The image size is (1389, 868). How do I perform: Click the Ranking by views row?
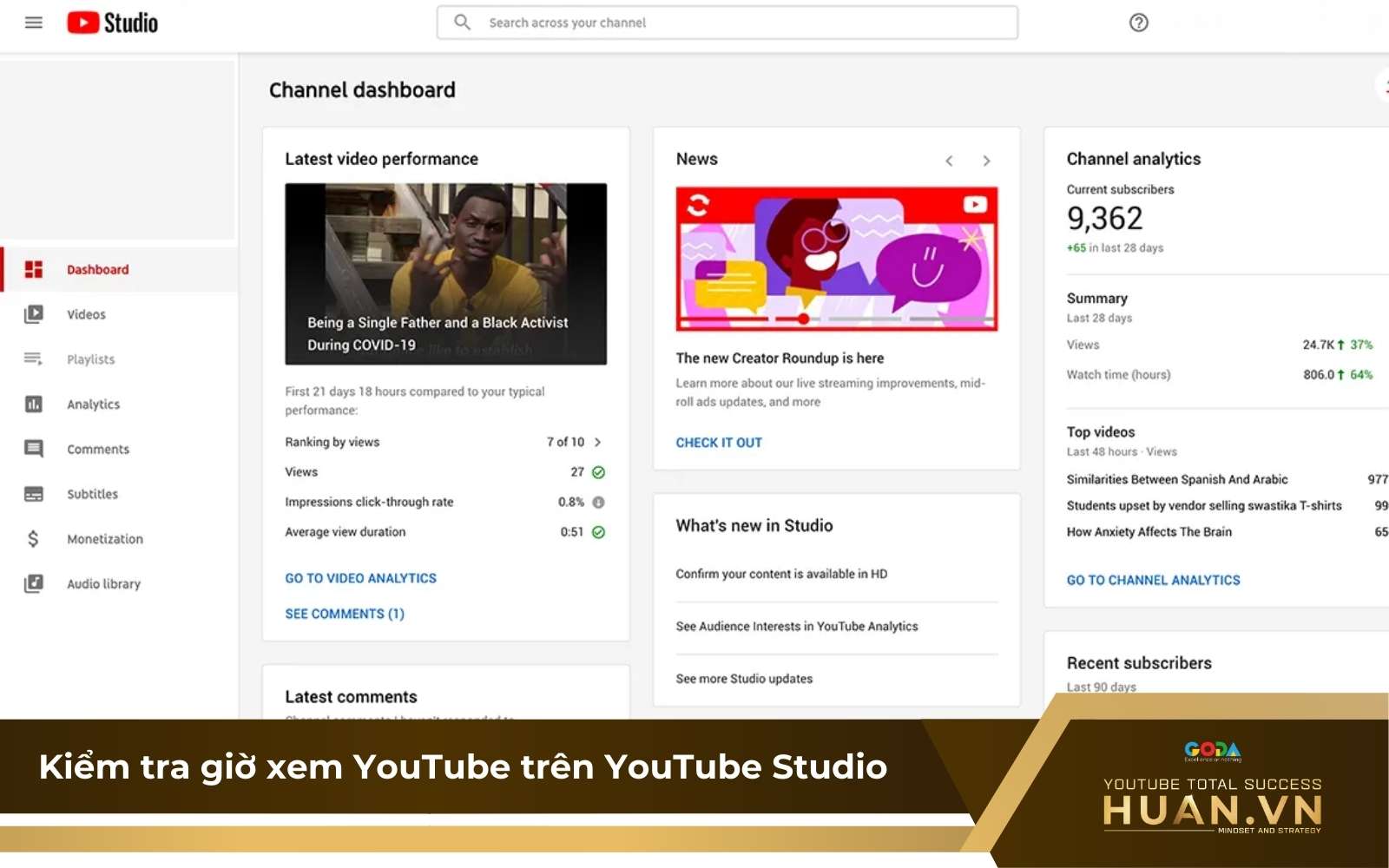pyautogui.click(x=445, y=442)
